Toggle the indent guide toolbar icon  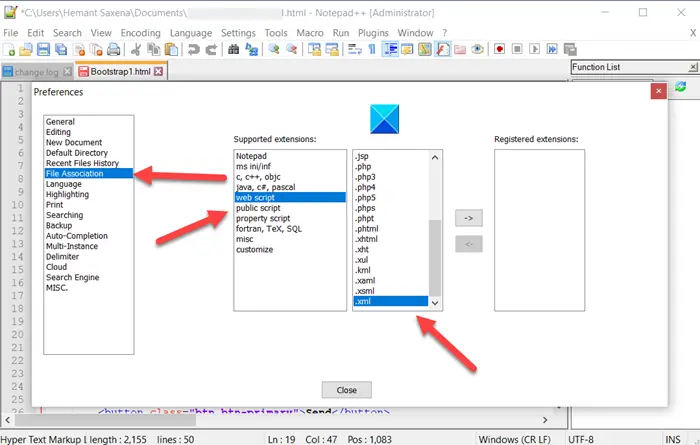click(390, 49)
